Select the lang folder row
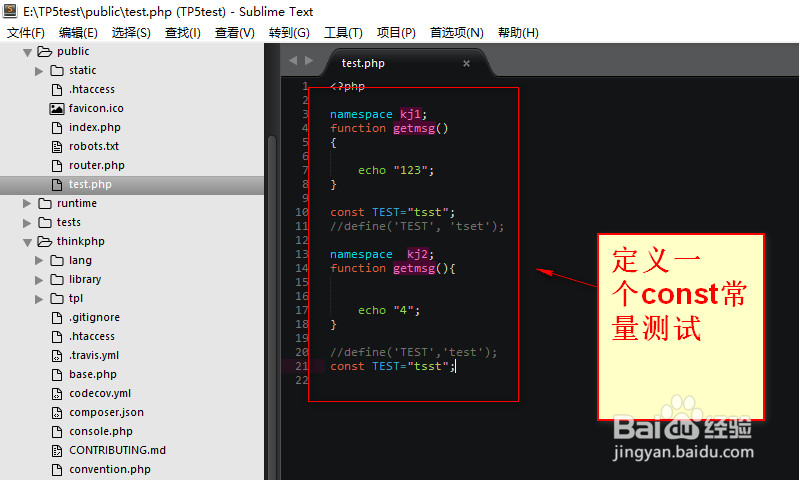Image resolution: width=799 pixels, height=480 pixels. (x=132, y=260)
